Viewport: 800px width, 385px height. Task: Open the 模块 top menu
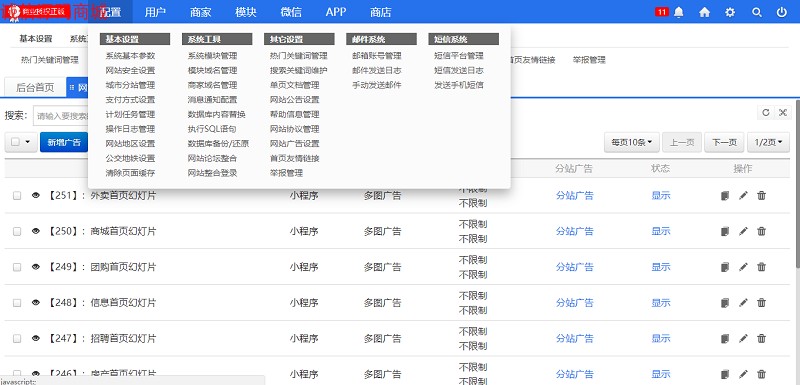[x=245, y=12]
